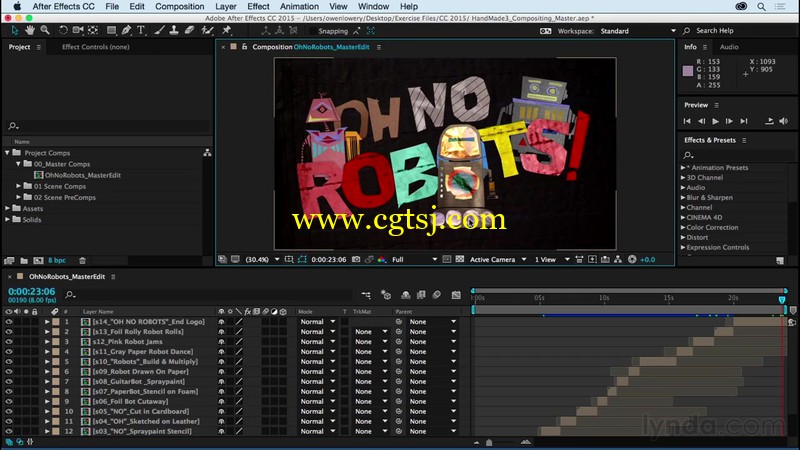800x450 pixels.
Task: Toggle the transparency grid in viewer
Action: (x=460, y=259)
